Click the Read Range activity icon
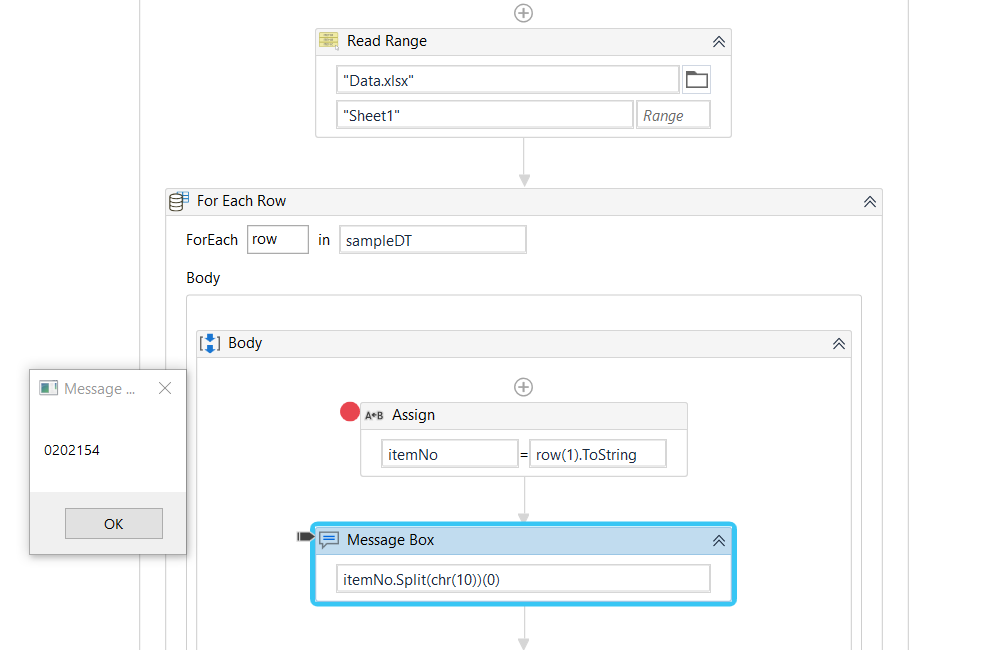The image size is (985, 650). coord(329,41)
